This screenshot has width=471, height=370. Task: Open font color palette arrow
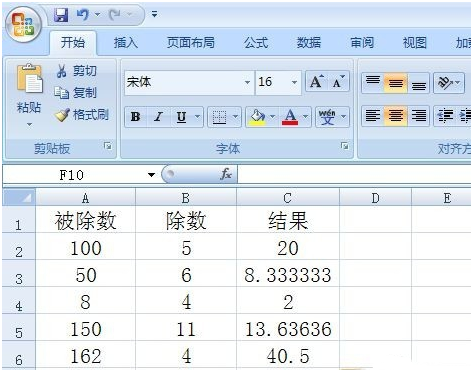click(x=306, y=117)
